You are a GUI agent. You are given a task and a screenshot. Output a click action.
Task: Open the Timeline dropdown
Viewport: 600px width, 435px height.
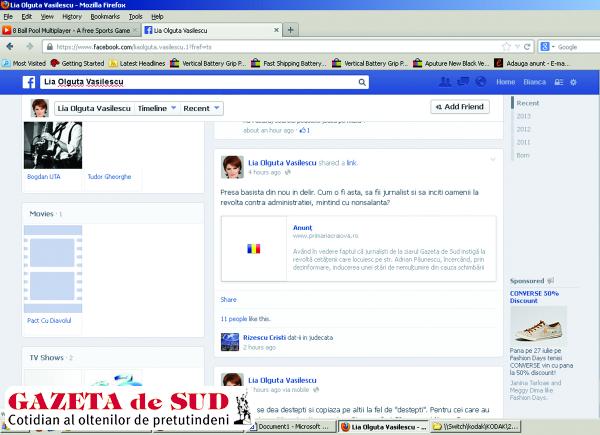point(157,108)
